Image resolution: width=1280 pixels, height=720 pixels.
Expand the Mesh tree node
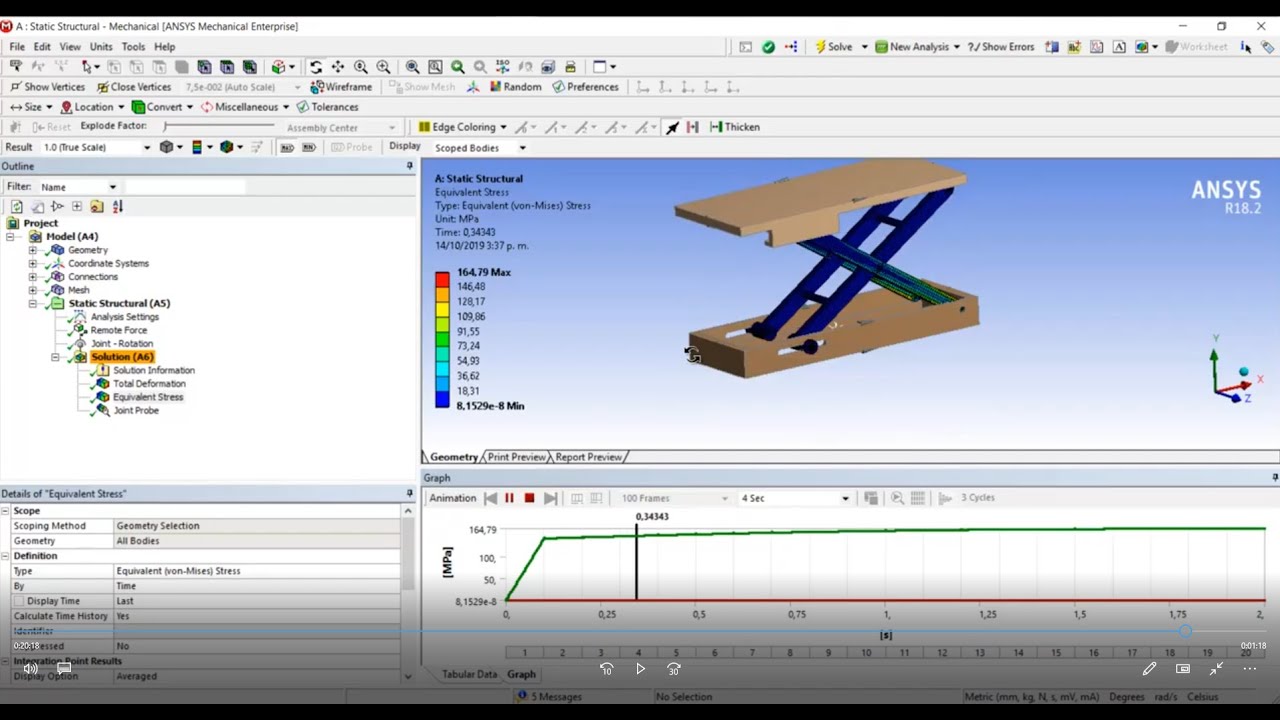[x=32, y=290]
